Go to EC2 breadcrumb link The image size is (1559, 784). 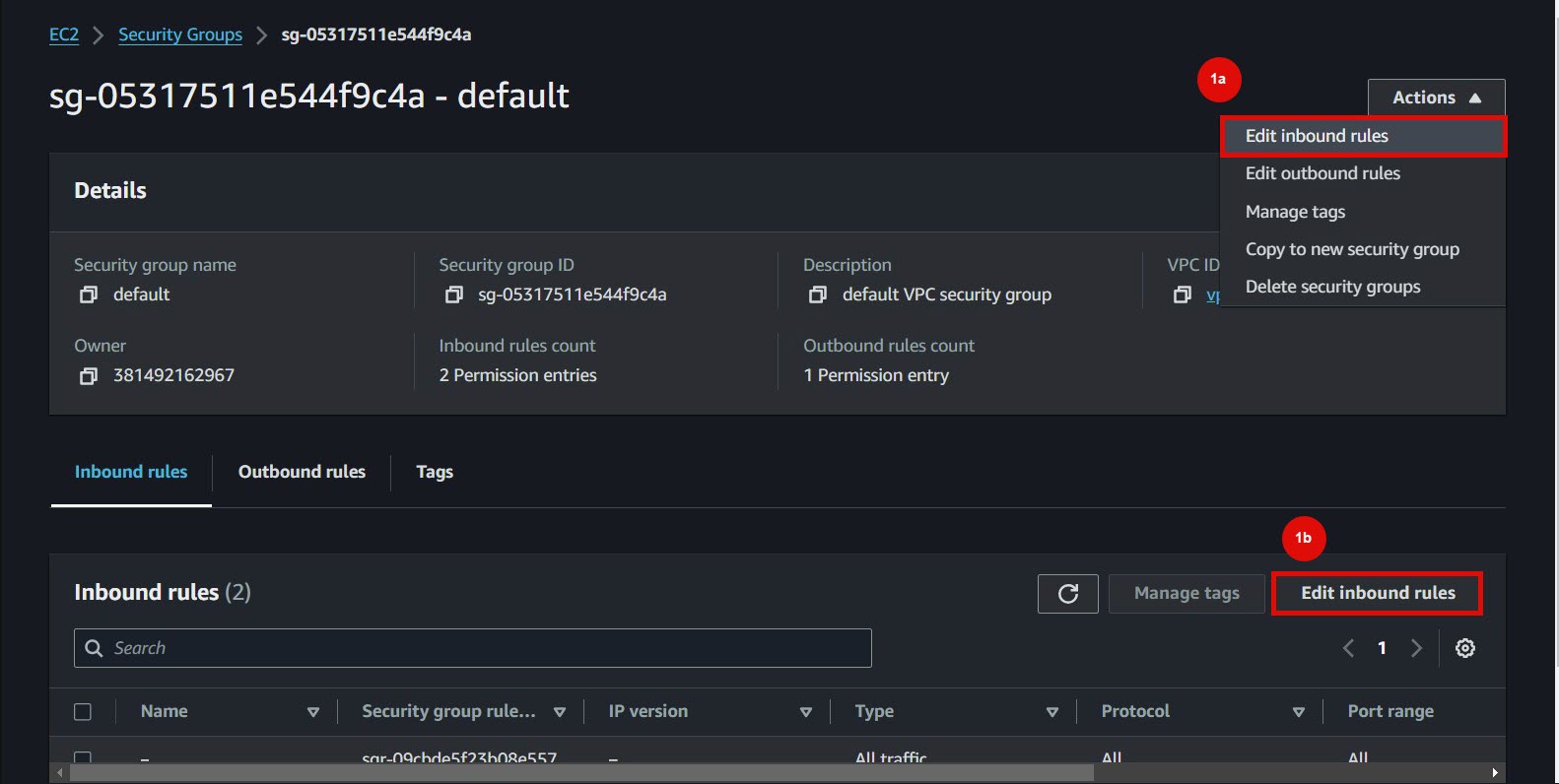pyautogui.click(x=64, y=34)
